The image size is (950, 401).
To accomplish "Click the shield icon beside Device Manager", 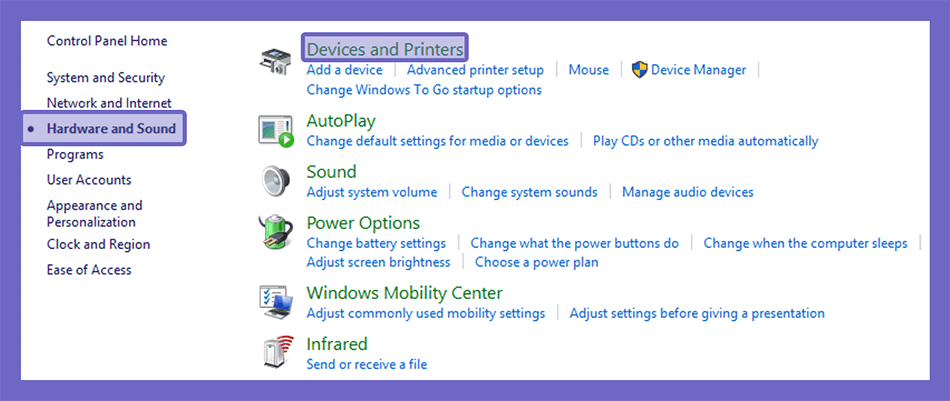I will point(640,70).
